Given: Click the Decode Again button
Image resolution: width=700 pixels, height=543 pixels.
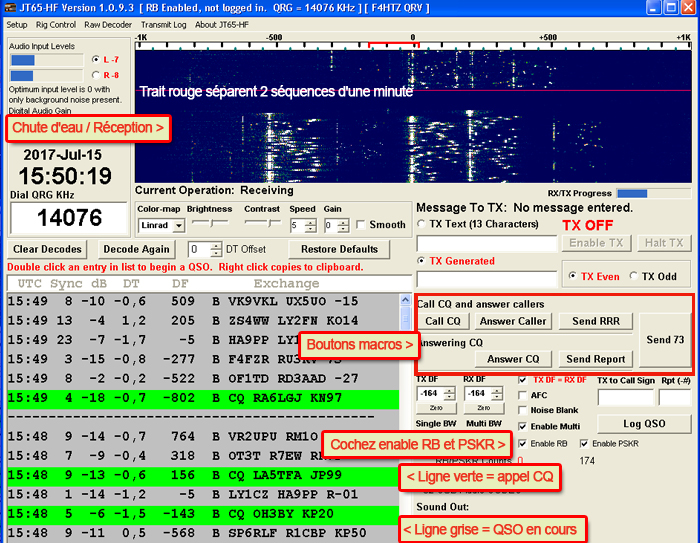Looking at the screenshot, I should (x=137, y=249).
